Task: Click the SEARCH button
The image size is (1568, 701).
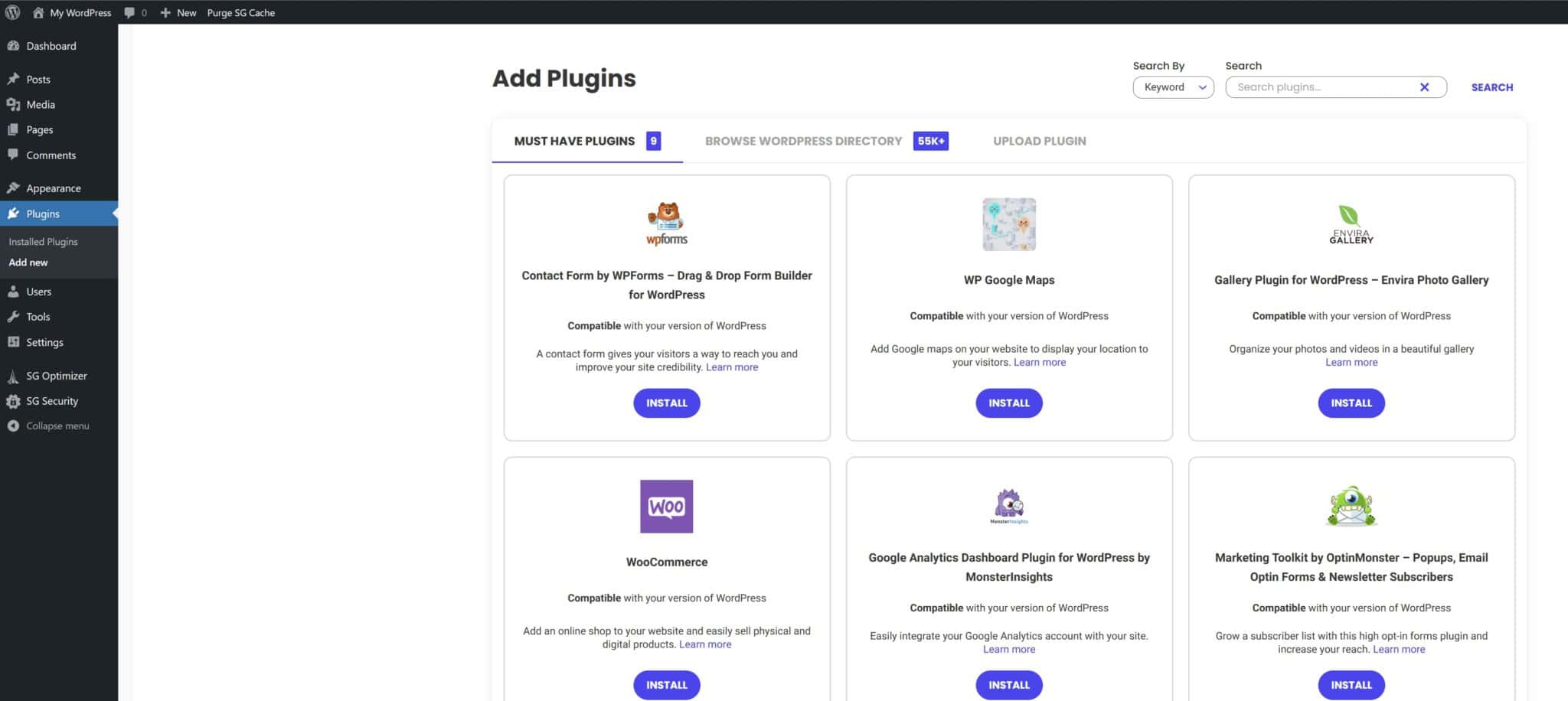Action: [x=1491, y=87]
